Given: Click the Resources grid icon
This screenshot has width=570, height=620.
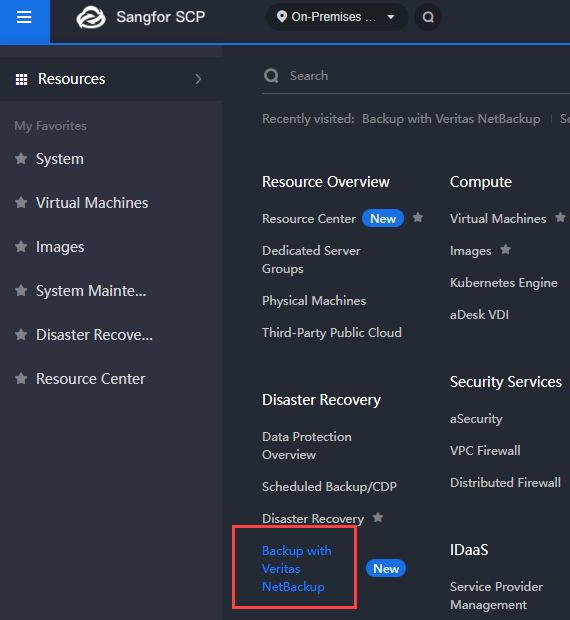Looking at the screenshot, I should point(21,79).
